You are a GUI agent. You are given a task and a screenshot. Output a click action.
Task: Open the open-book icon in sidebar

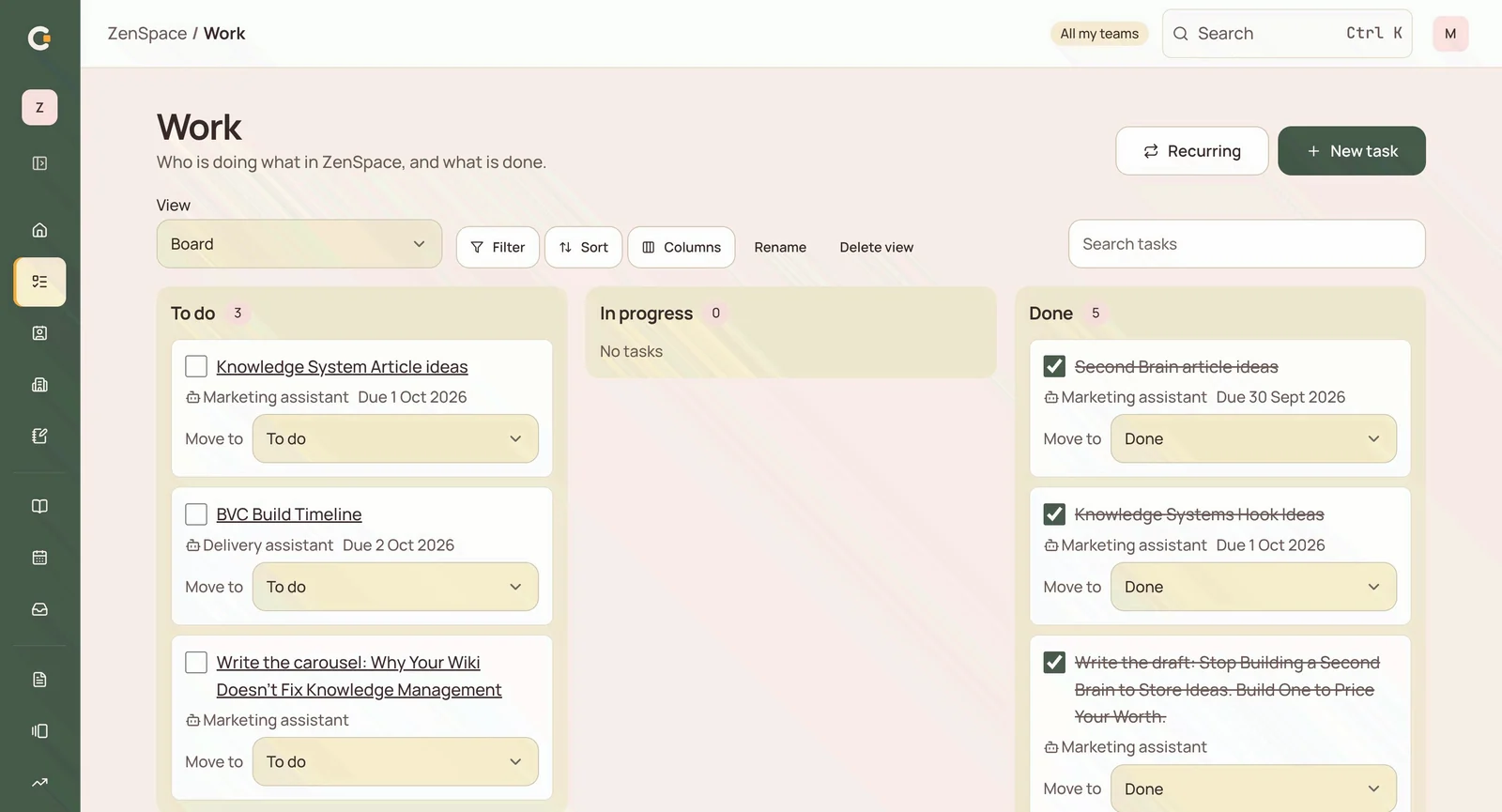[x=39, y=506]
